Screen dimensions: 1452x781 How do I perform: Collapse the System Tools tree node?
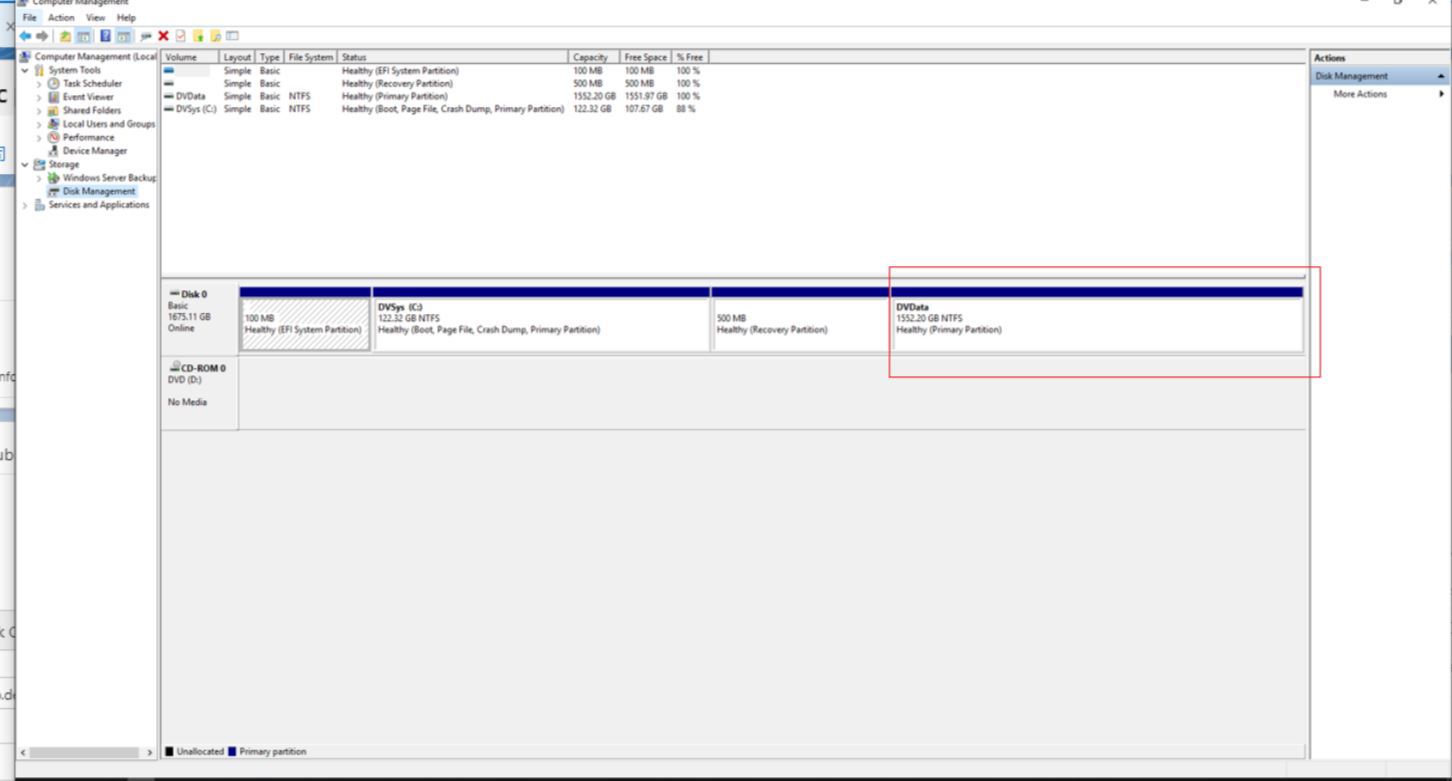(26, 71)
